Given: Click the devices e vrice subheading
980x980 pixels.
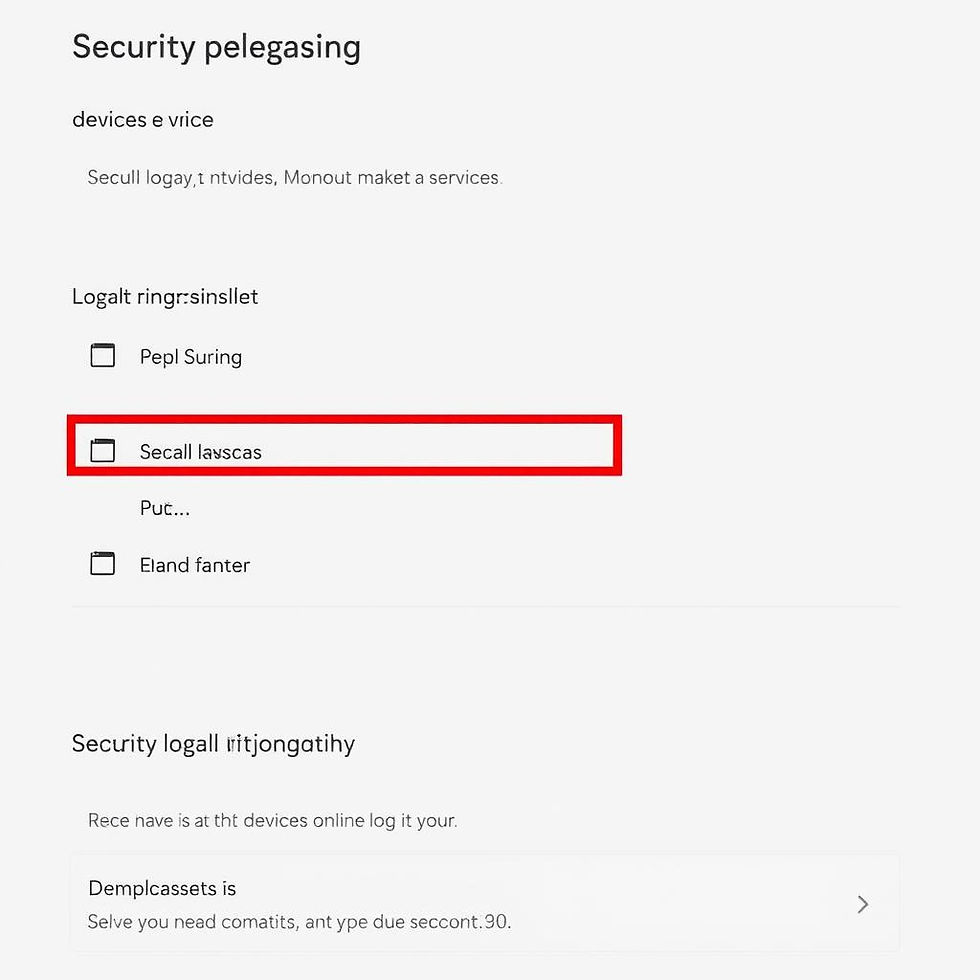Looking at the screenshot, I should click(143, 120).
